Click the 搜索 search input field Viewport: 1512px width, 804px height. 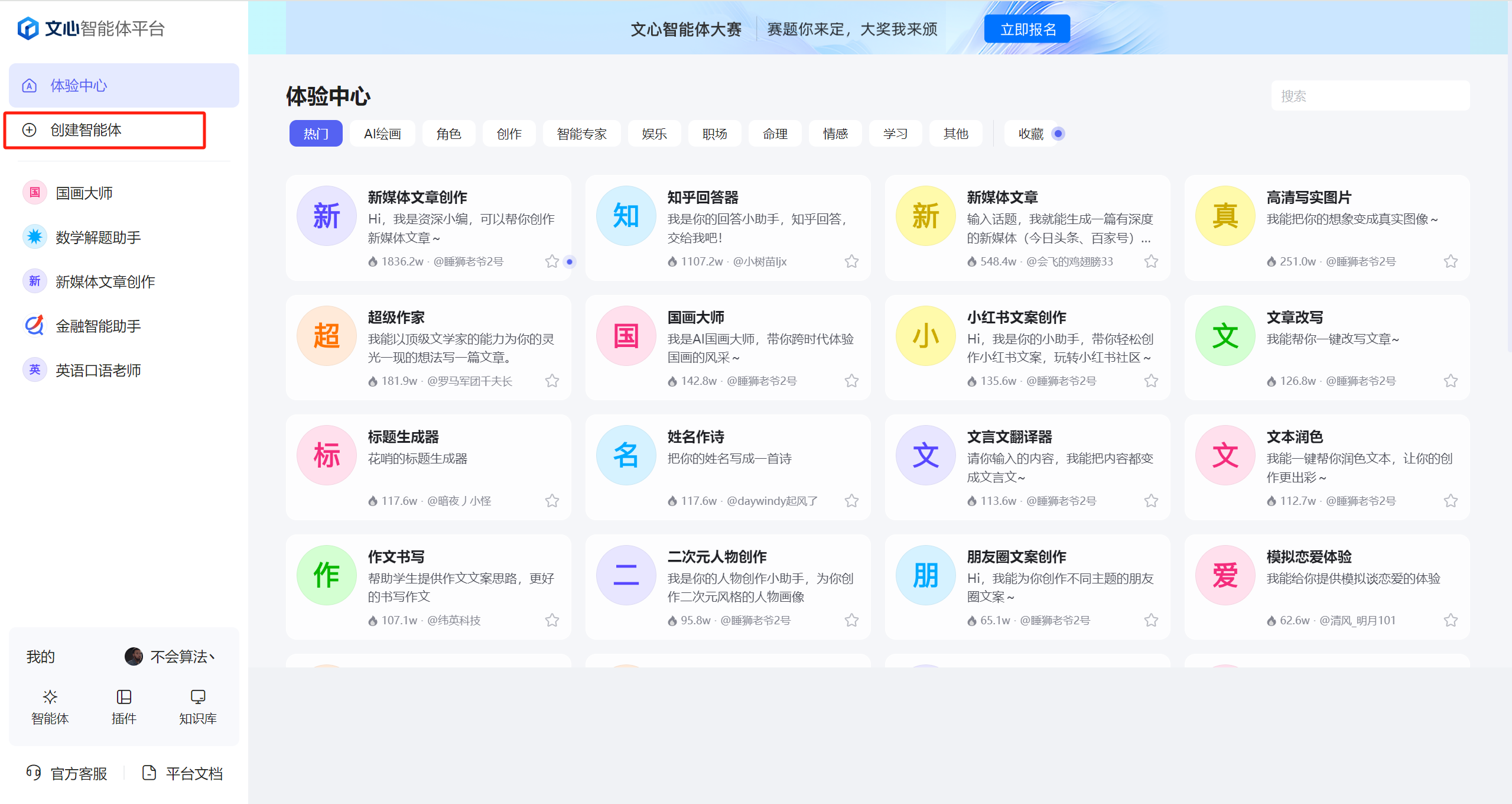pyautogui.click(x=1370, y=96)
